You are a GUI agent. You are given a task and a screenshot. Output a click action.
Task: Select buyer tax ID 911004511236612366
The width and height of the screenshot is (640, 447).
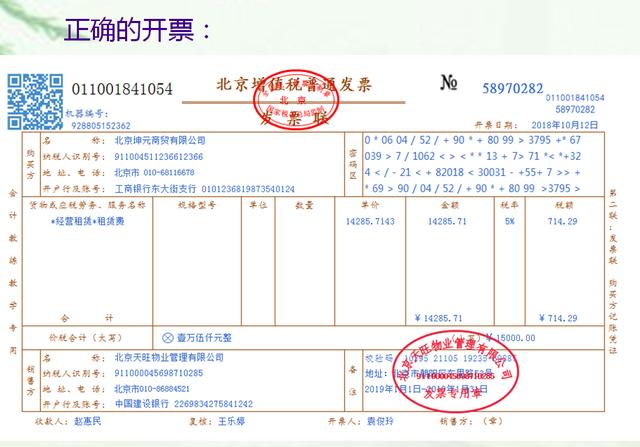pyautogui.click(x=159, y=156)
